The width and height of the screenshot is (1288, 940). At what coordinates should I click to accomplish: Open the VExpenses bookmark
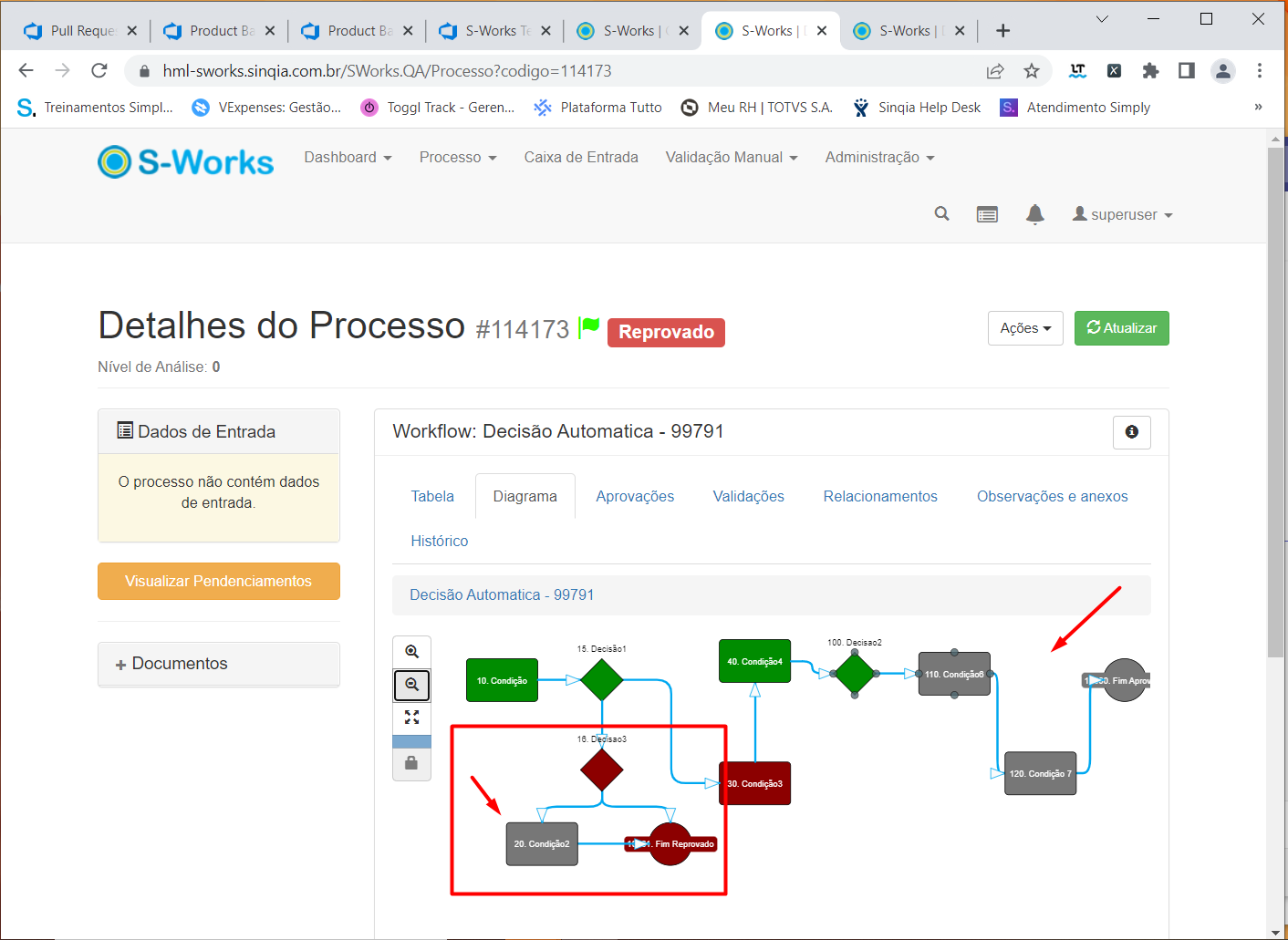pos(266,108)
